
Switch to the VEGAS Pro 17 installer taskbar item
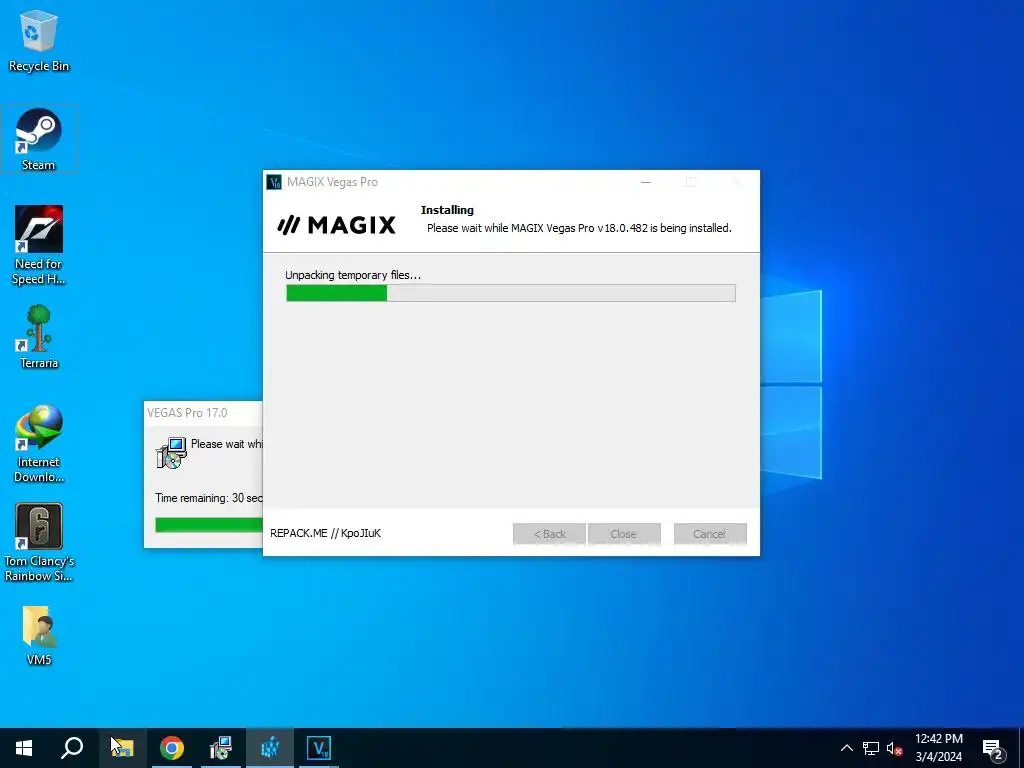[221, 748]
